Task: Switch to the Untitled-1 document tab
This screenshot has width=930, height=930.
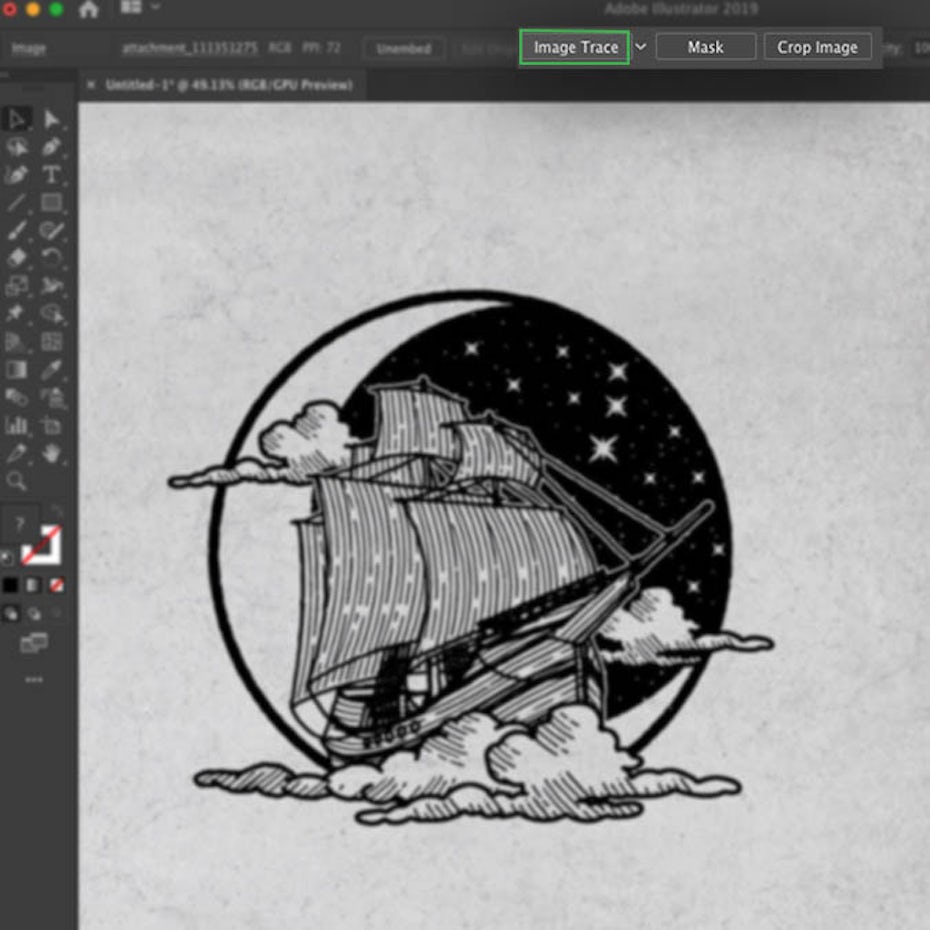Action: (228, 86)
